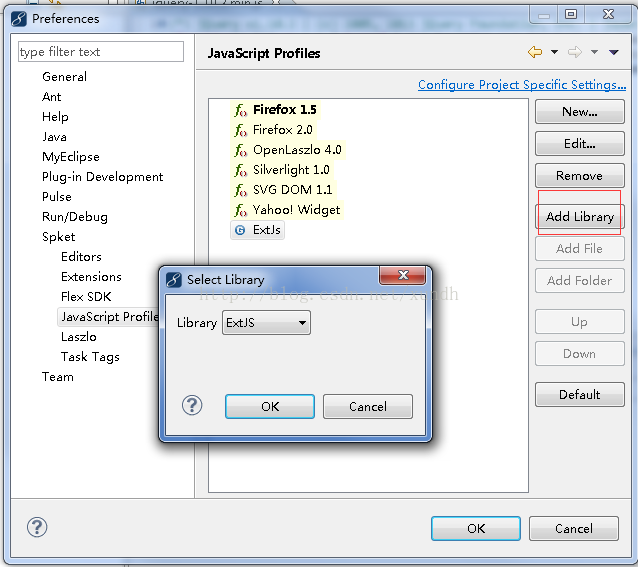Click the SVG DOM 1.1 profile icon

point(240,190)
